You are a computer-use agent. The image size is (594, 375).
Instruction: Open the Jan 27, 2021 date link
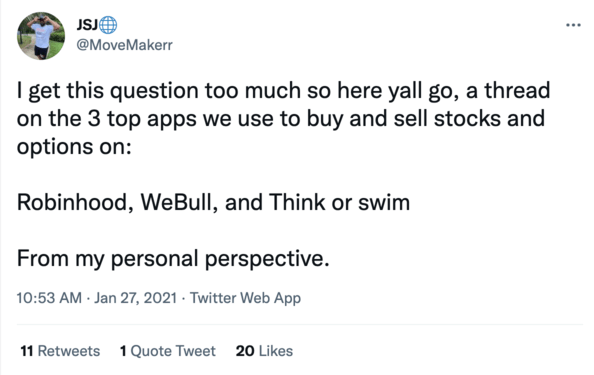[x=136, y=298]
